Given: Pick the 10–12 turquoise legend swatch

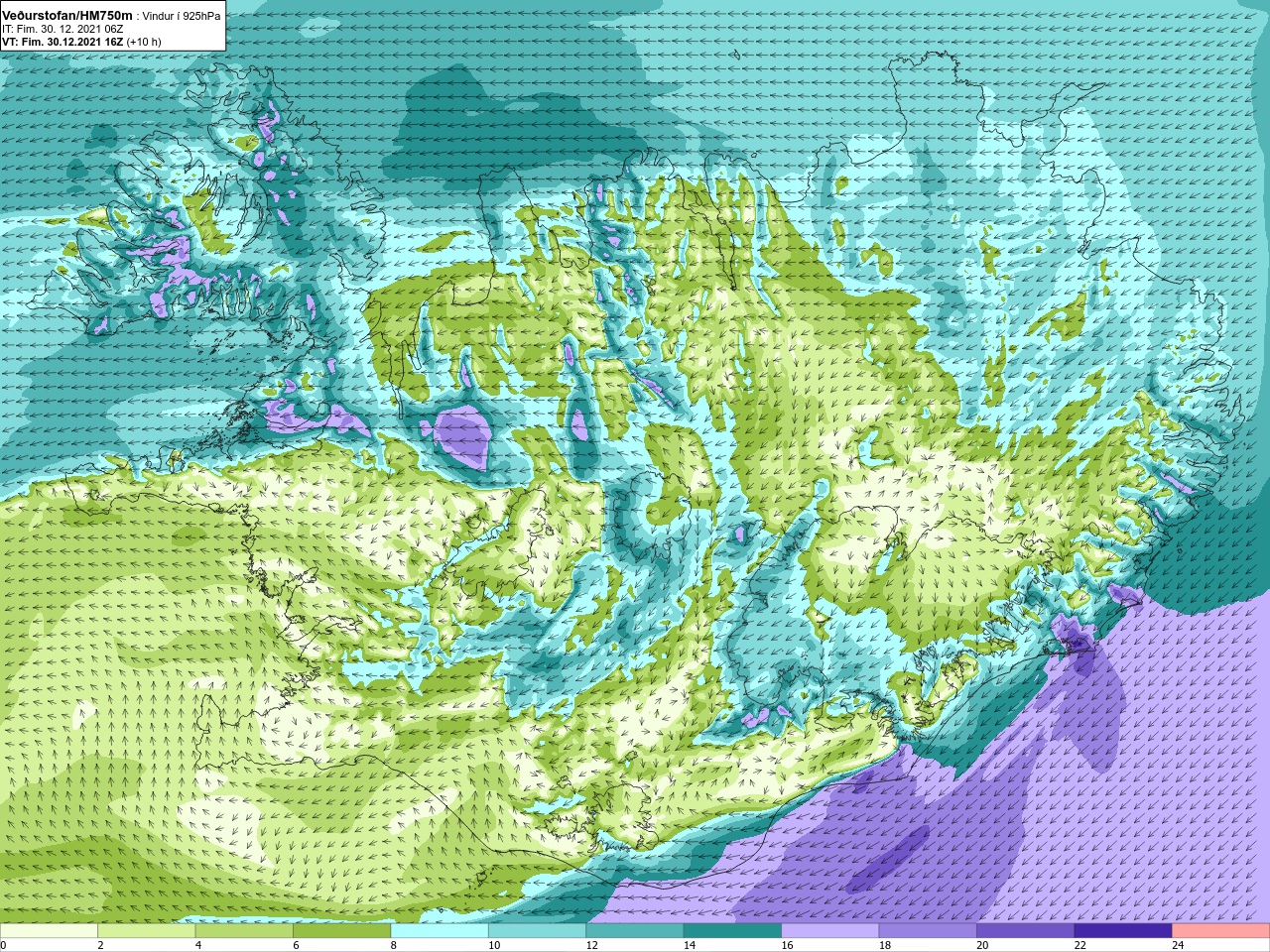Looking at the screenshot, I should (x=537, y=931).
